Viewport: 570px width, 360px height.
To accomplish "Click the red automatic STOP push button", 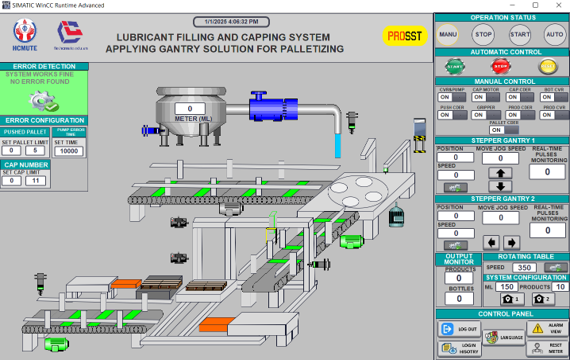I will tap(501, 67).
